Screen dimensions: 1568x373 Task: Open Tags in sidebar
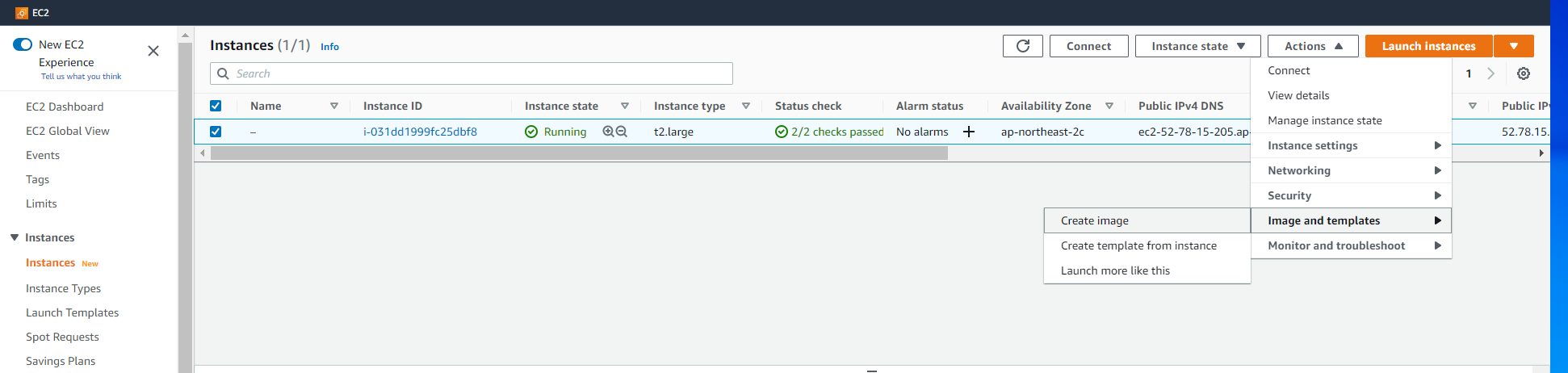pos(37,179)
